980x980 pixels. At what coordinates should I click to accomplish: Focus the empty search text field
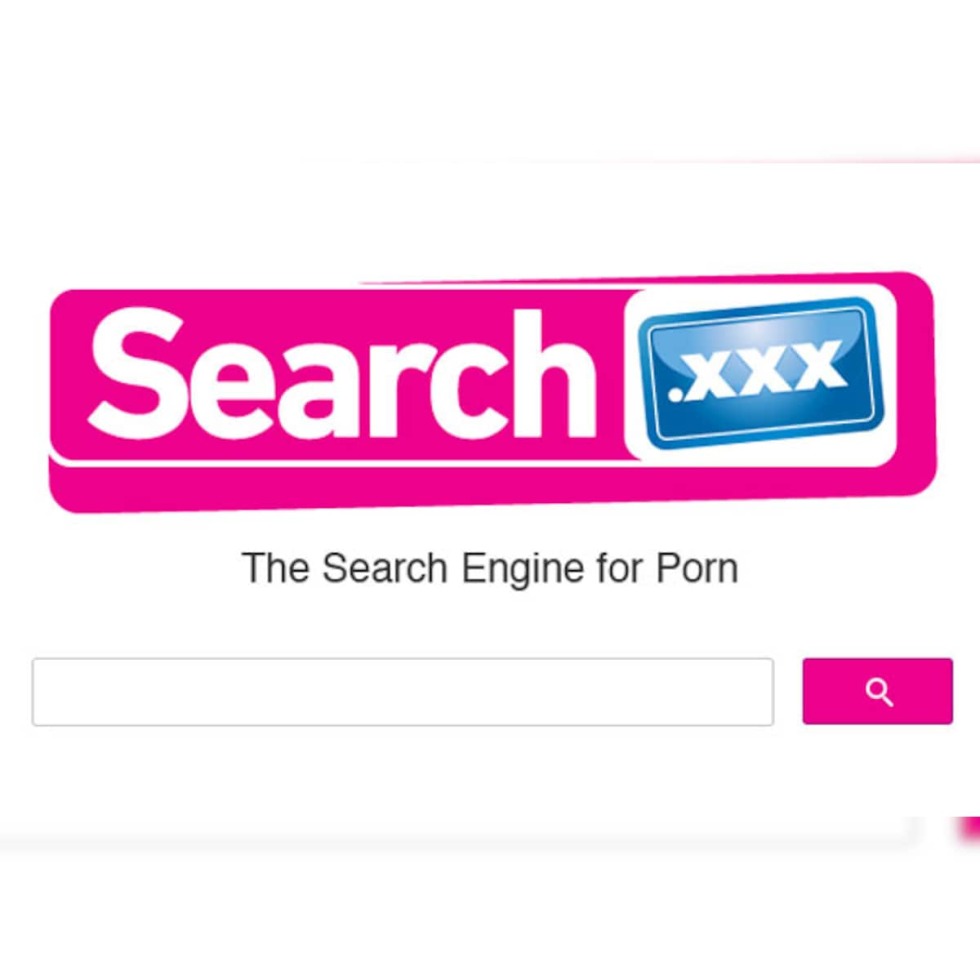[402, 692]
